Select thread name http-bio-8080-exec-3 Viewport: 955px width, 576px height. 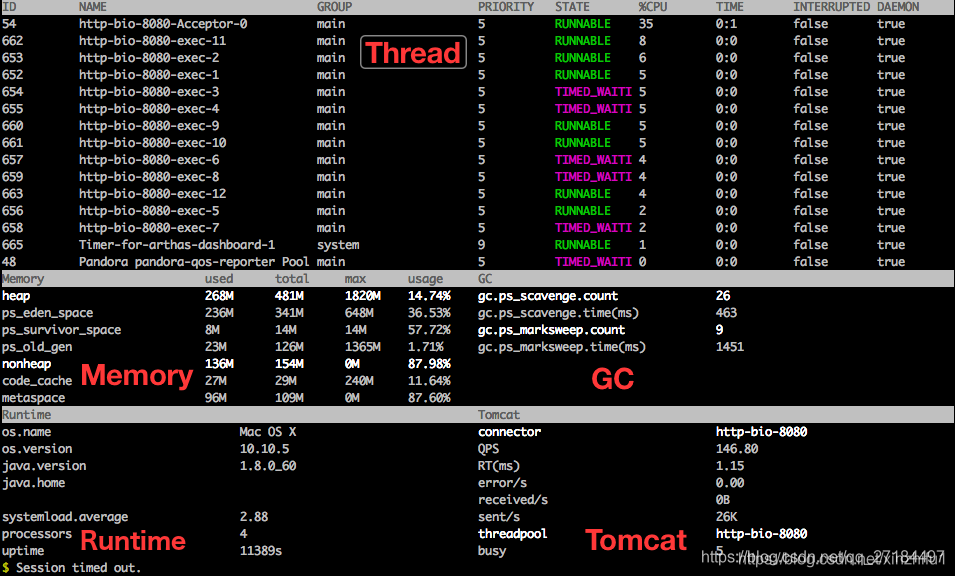pos(149,92)
